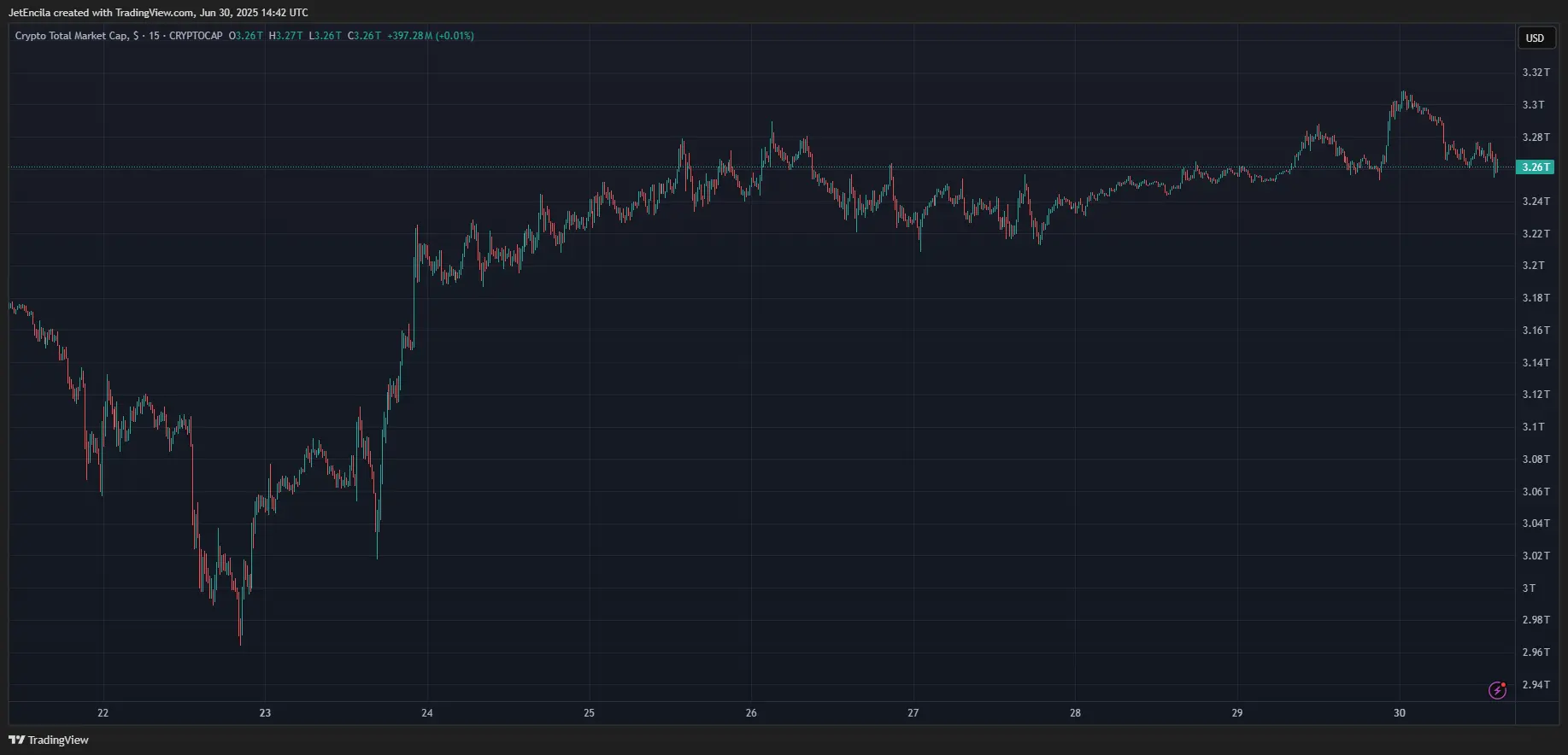Click the 2.94T price axis label
This screenshot has width=1568, height=755.
(x=1536, y=684)
